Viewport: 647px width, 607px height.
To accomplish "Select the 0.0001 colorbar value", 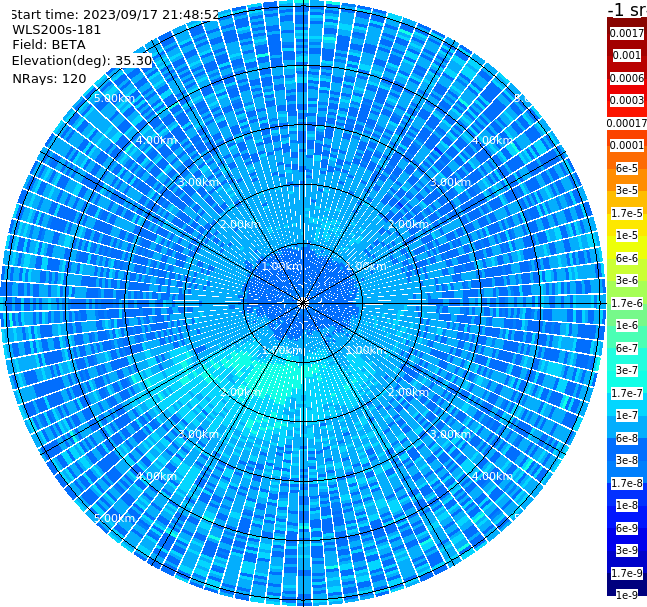I will click(627, 145).
